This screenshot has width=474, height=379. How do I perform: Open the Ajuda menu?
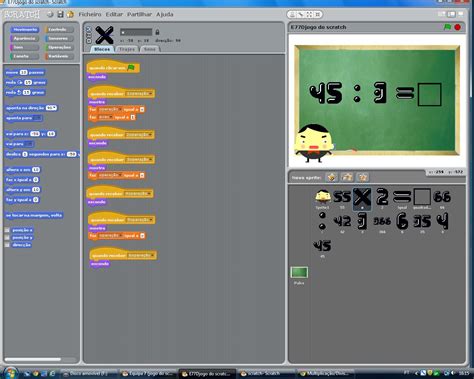coord(165,14)
